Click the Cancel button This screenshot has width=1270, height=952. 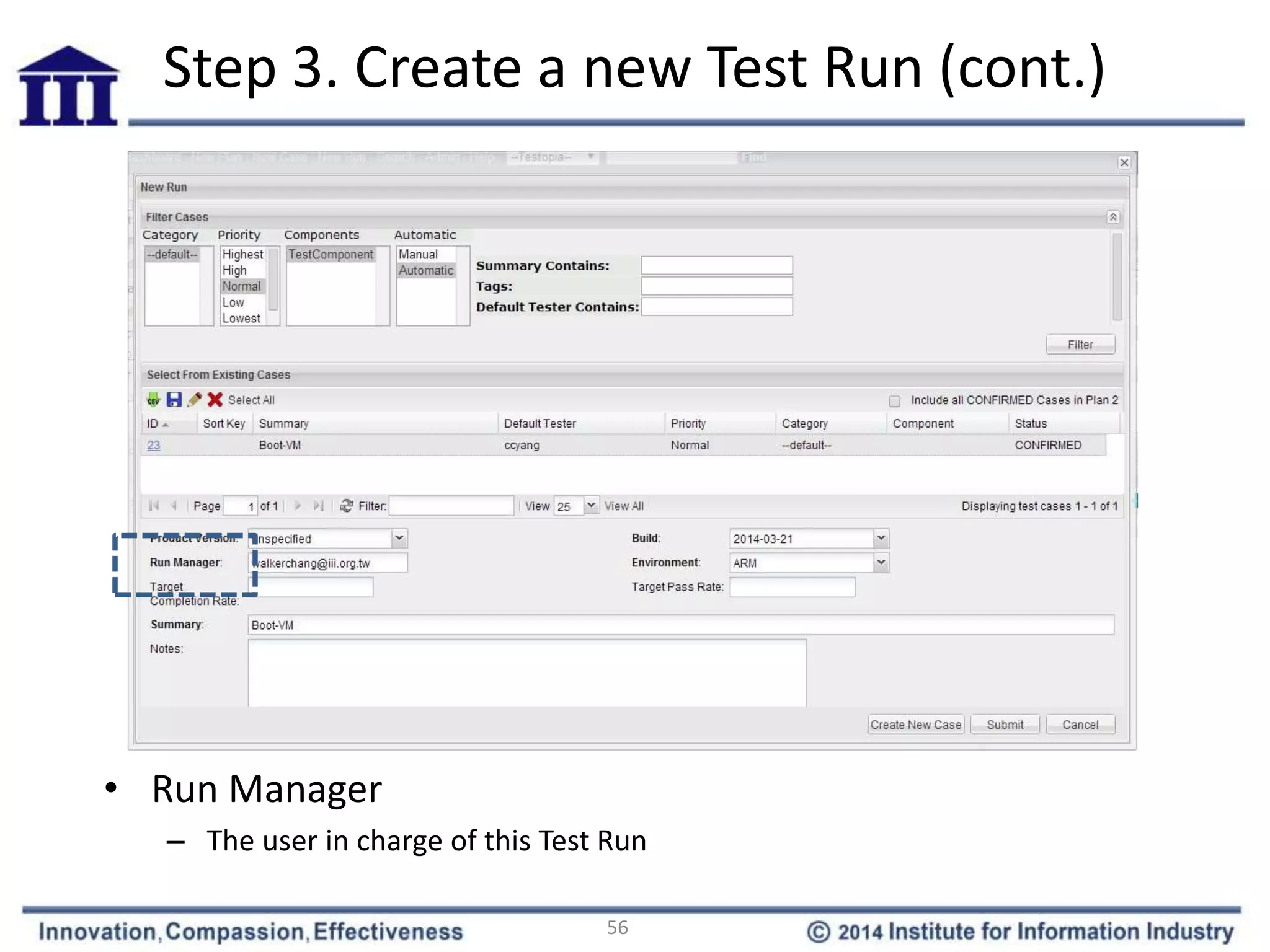coord(1080,725)
